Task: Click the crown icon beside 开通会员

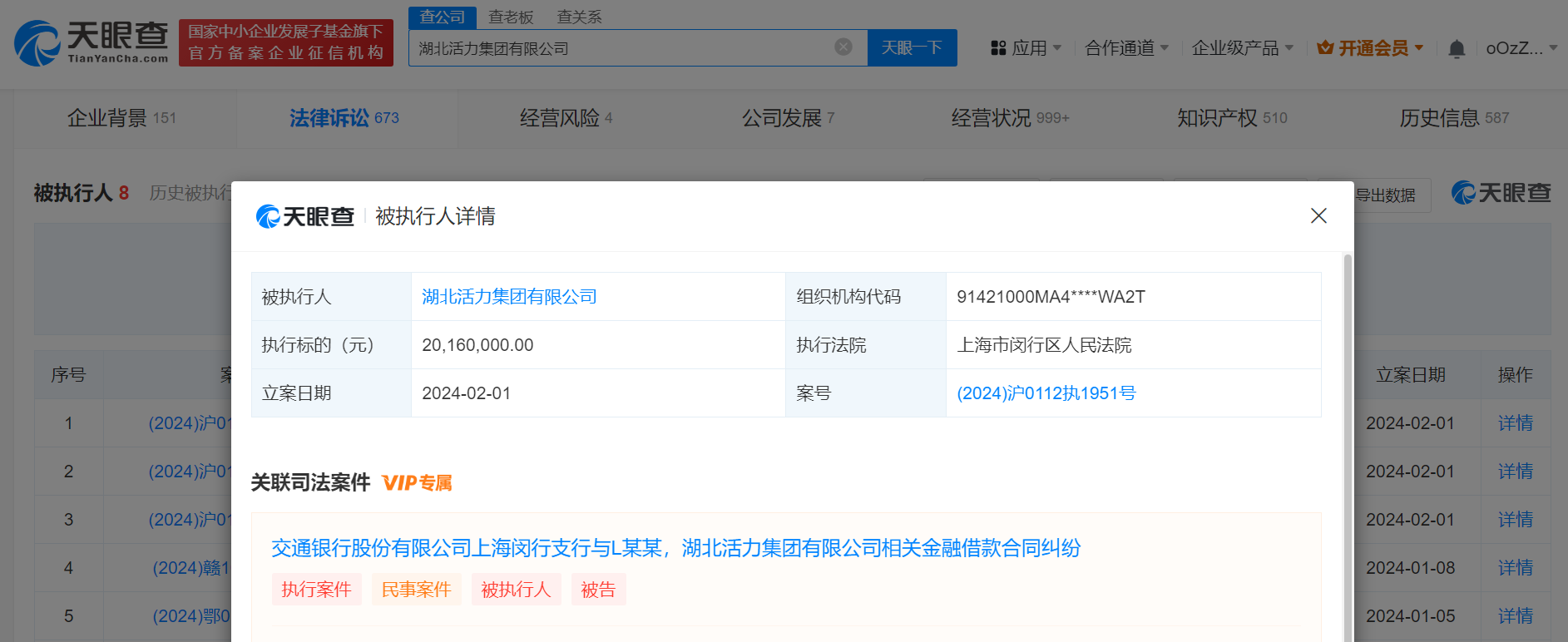Action: (1325, 48)
